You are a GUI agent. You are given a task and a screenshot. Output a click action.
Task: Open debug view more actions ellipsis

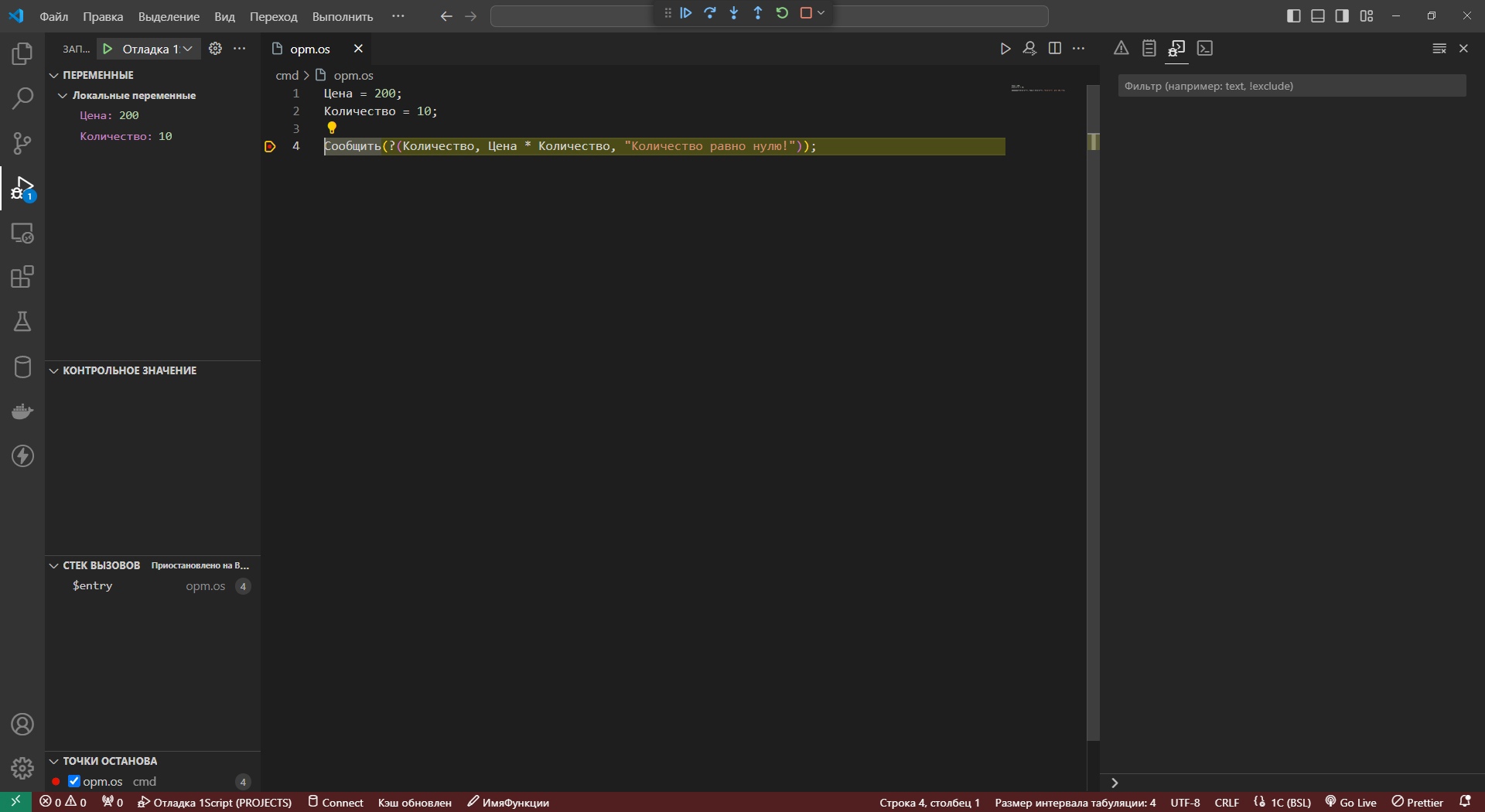pyautogui.click(x=240, y=49)
